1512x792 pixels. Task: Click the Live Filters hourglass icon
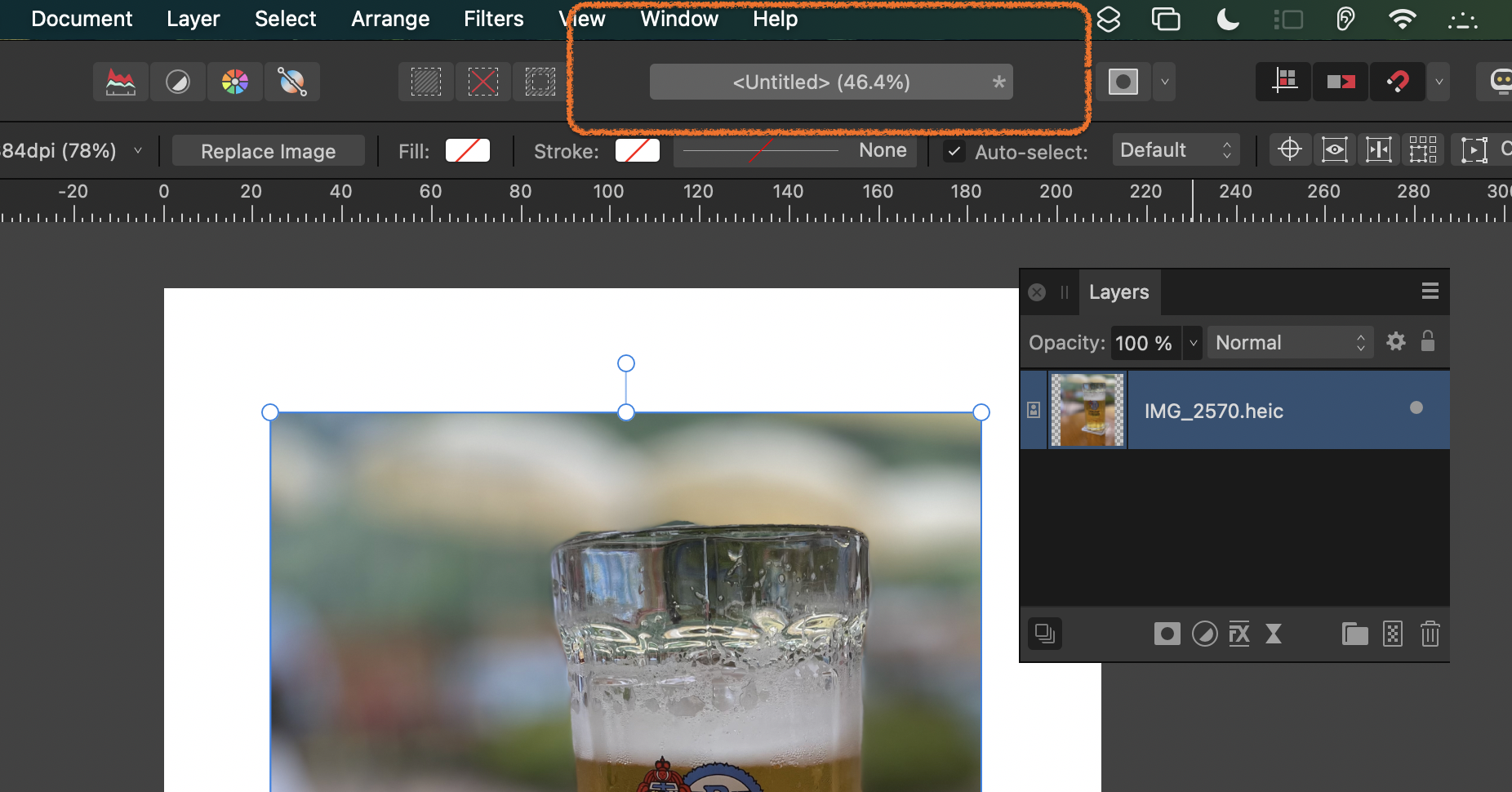pyautogui.click(x=1274, y=634)
